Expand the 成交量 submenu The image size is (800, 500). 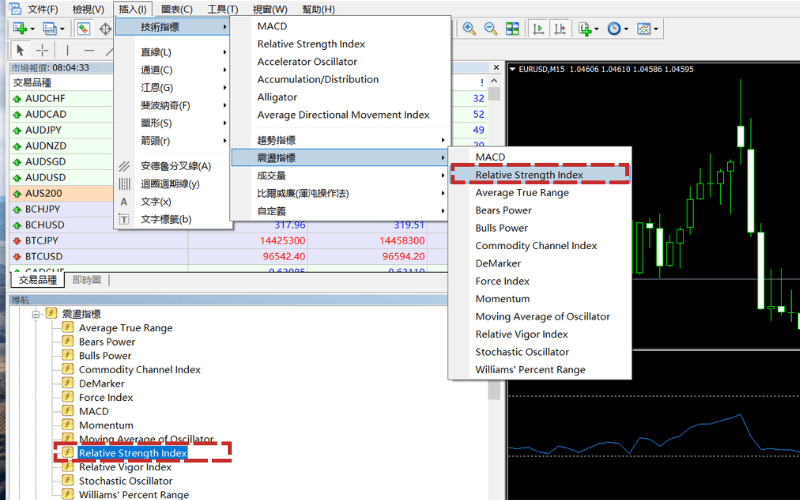click(338, 175)
